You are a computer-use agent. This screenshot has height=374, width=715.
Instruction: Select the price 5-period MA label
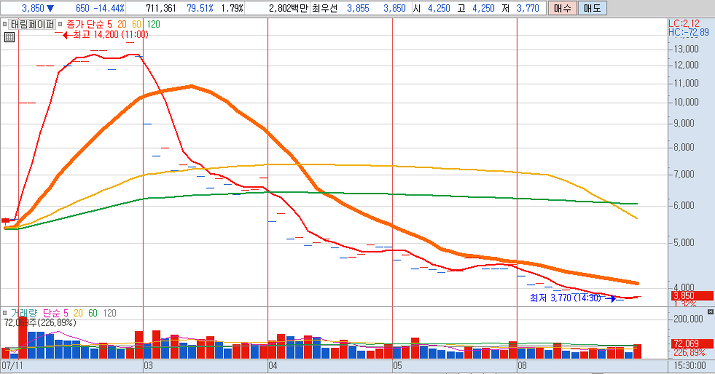pyautogui.click(x=110, y=24)
